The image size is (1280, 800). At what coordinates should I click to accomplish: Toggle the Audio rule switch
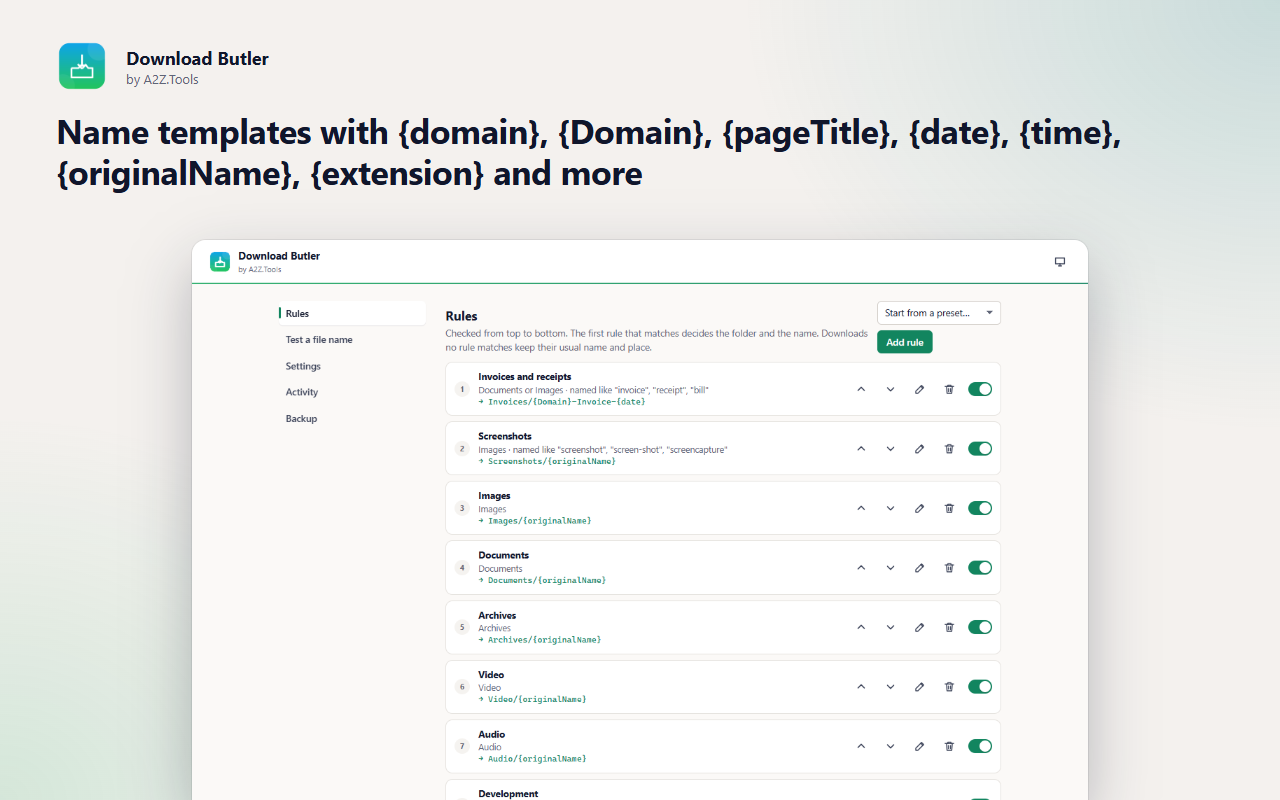point(980,746)
